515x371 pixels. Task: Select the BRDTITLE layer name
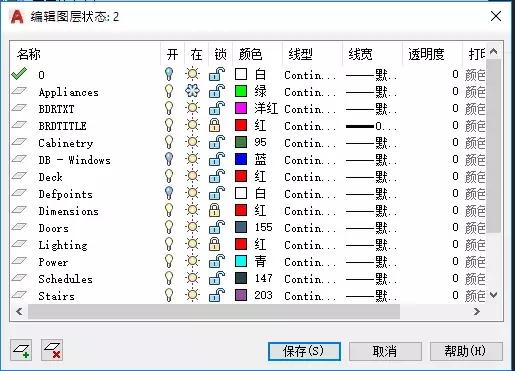point(63,126)
